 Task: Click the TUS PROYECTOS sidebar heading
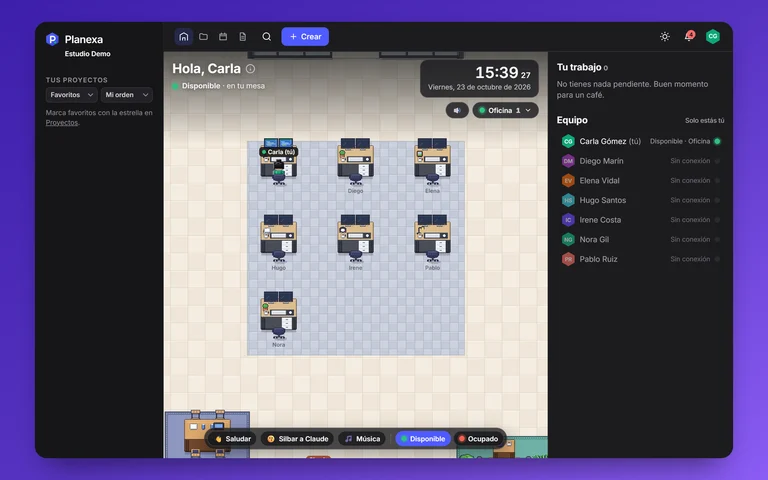76,80
